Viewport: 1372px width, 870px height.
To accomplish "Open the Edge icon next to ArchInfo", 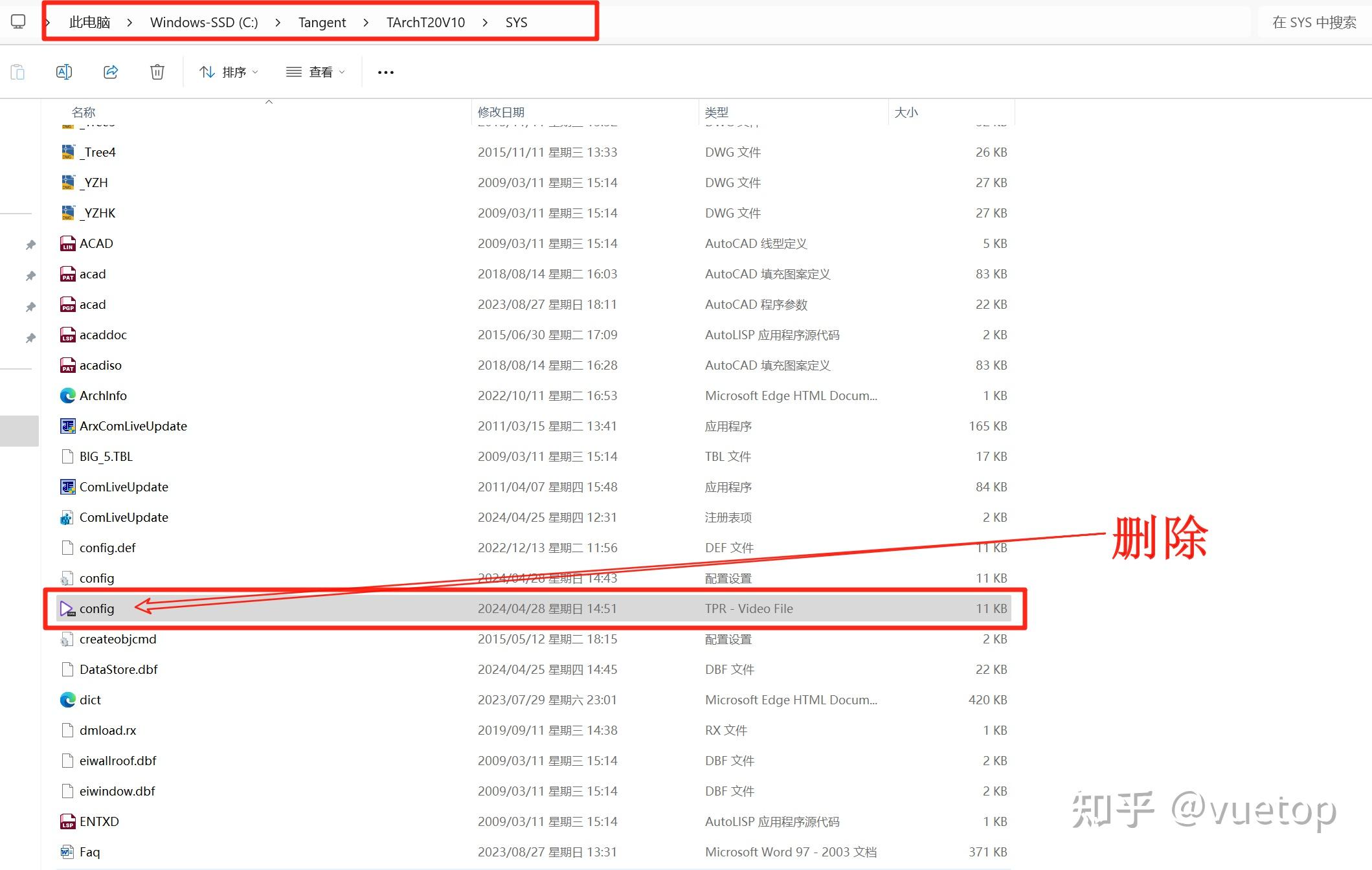I will (x=67, y=396).
